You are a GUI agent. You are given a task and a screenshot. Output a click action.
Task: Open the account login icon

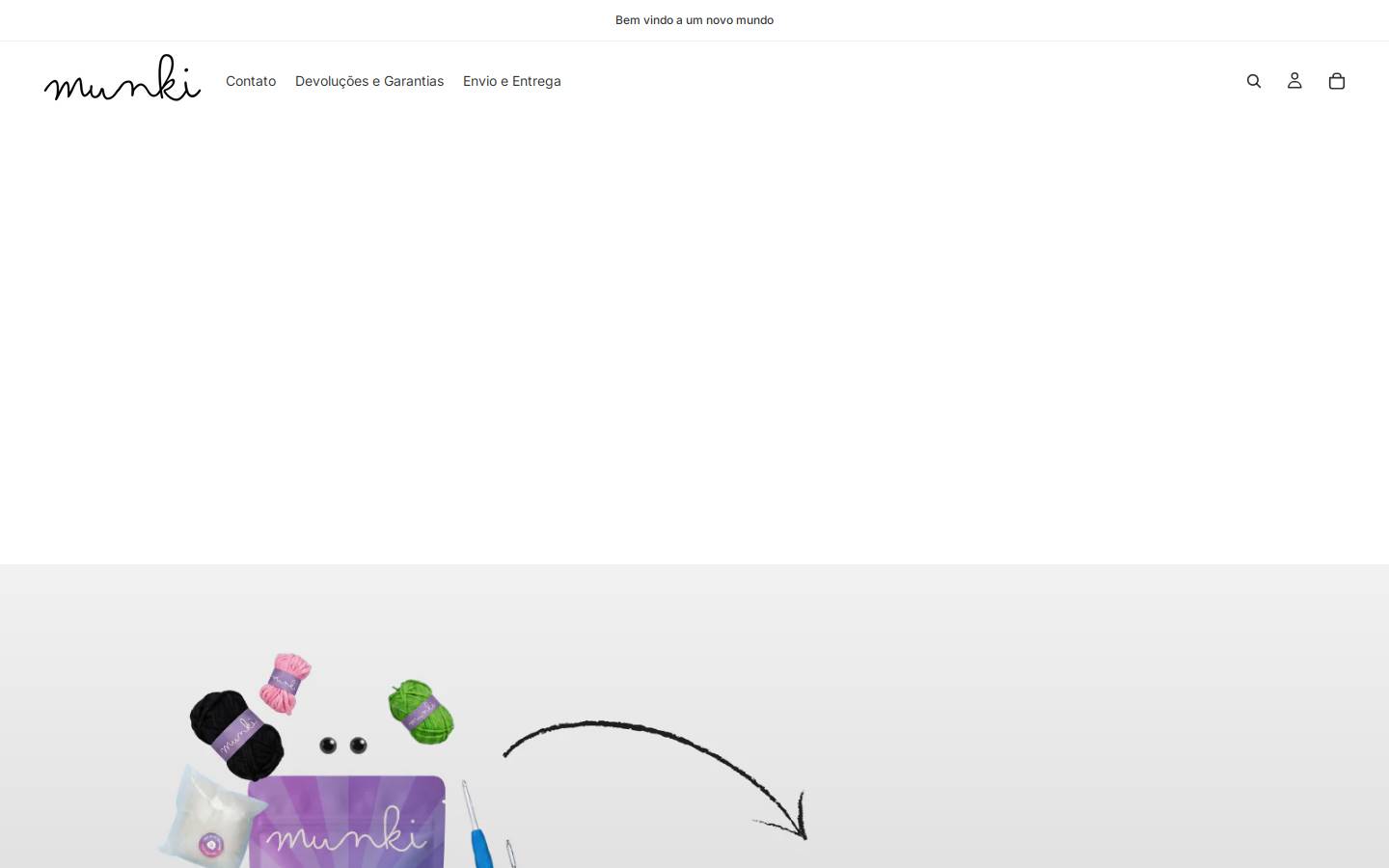coord(1294,81)
